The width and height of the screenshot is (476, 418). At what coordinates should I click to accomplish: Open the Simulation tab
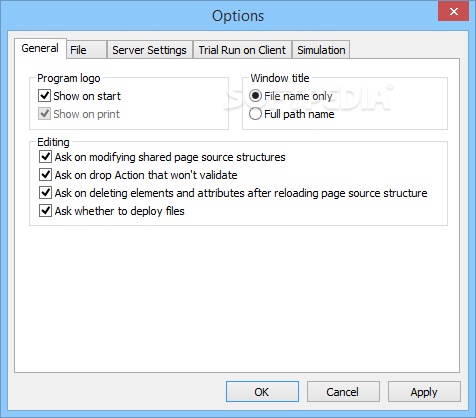click(x=321, y=50)
